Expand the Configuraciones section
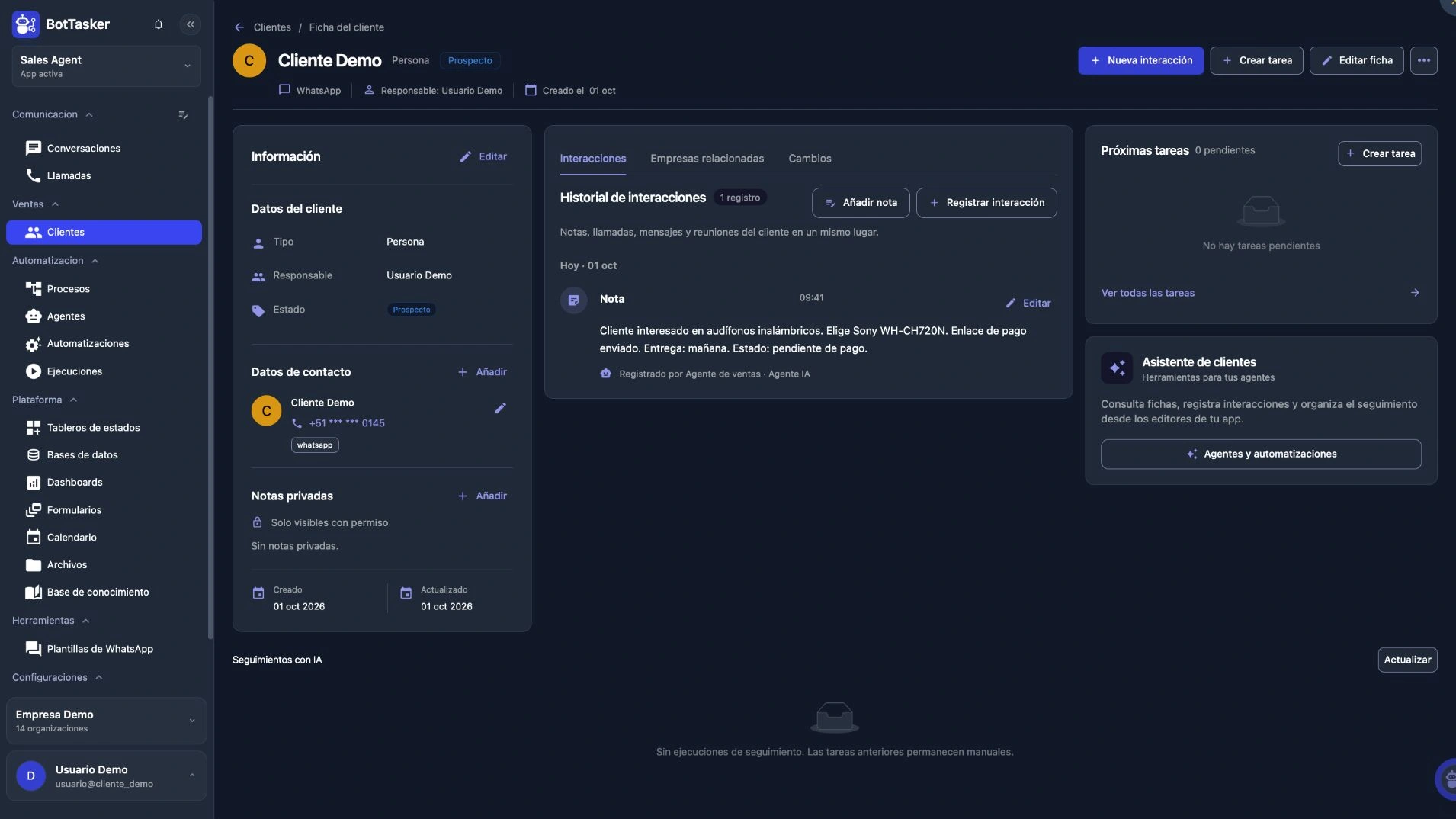This screenshot has width=1456, height=819. 57,677
